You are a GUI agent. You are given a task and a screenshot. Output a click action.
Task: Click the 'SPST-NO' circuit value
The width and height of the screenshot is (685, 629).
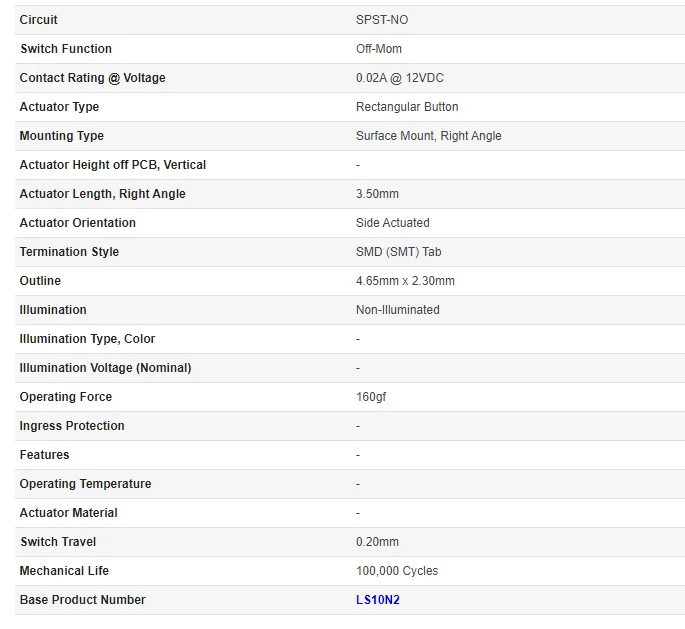382,20
